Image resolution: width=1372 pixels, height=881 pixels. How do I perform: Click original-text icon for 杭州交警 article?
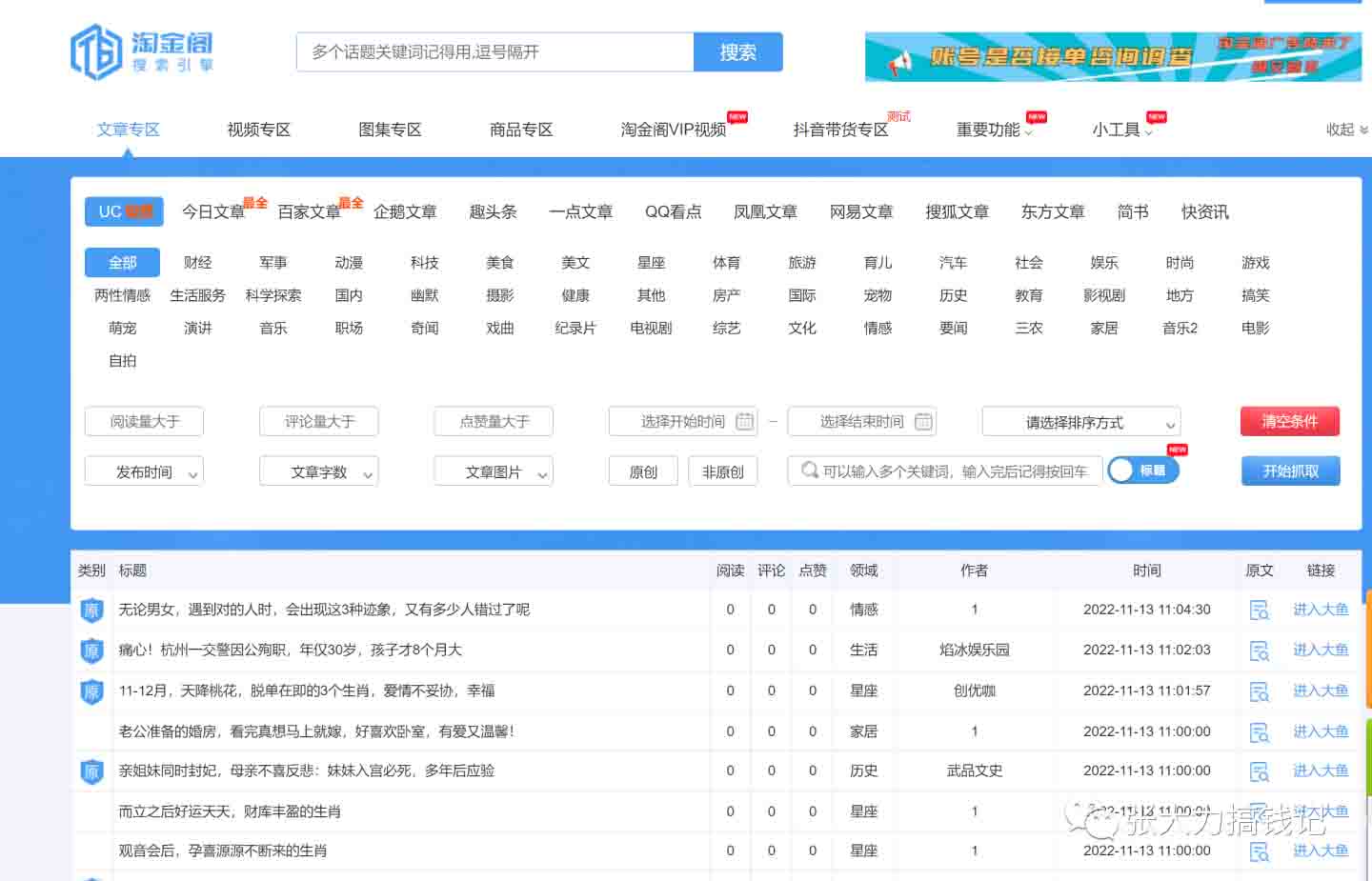pos(1259,651)
